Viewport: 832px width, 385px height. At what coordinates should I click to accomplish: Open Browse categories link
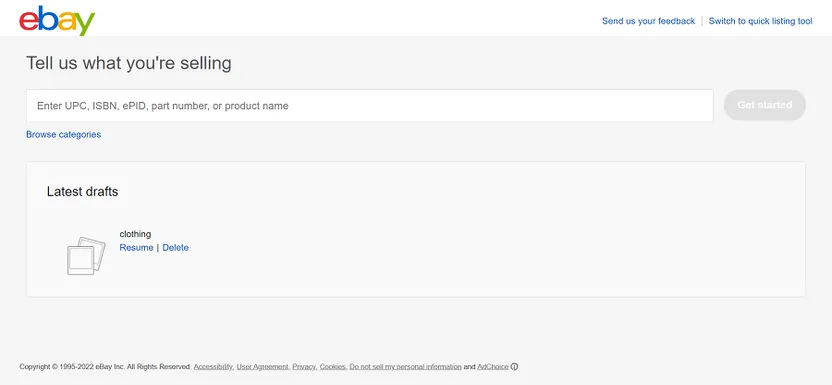pyautogui.click(x=63, y=135)
